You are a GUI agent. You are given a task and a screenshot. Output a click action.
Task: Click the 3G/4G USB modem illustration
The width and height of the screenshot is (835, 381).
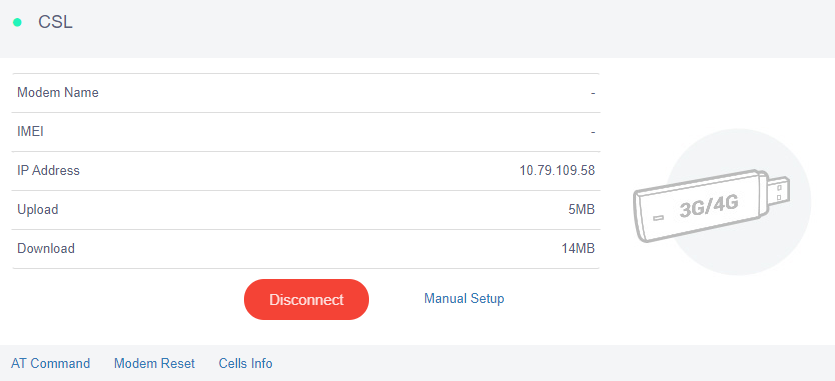(711, 205)
